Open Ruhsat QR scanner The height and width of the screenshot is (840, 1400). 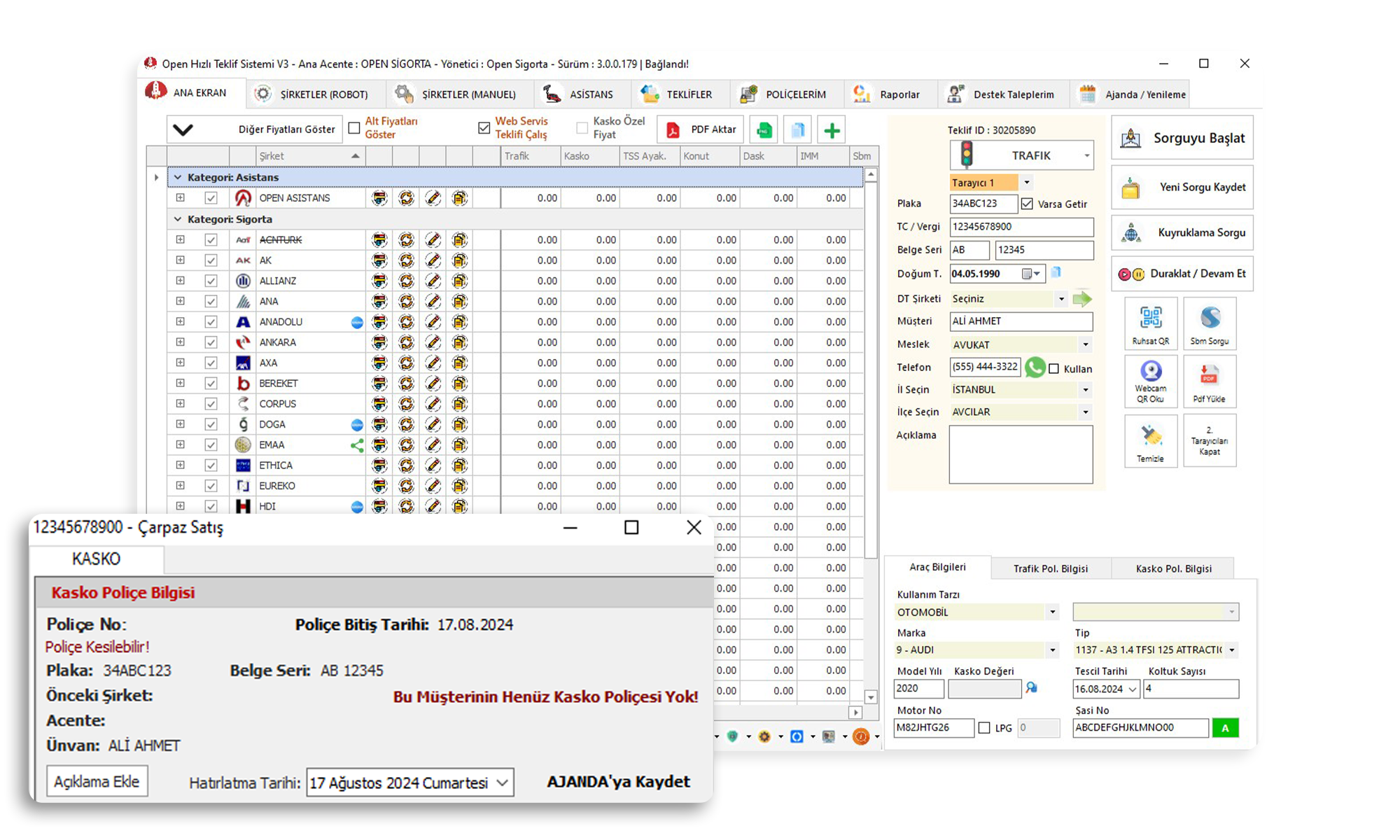[1151, 323]
